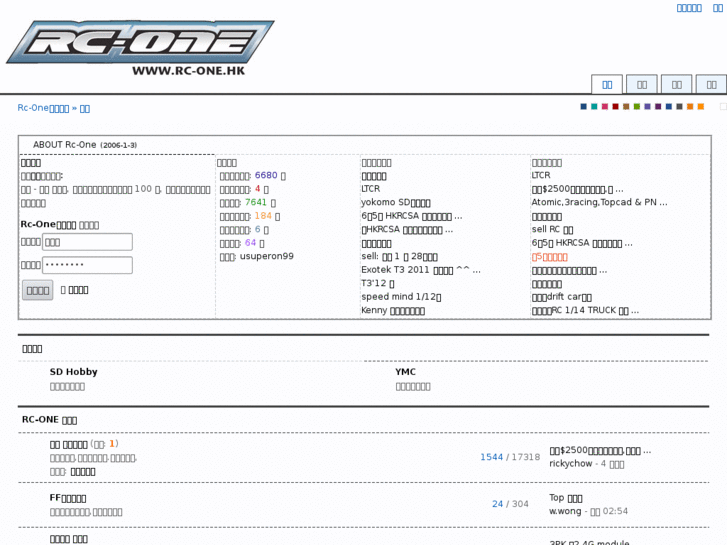Select the currently active blue-text tab
727x545 pixels.
[x=607, y=84]
